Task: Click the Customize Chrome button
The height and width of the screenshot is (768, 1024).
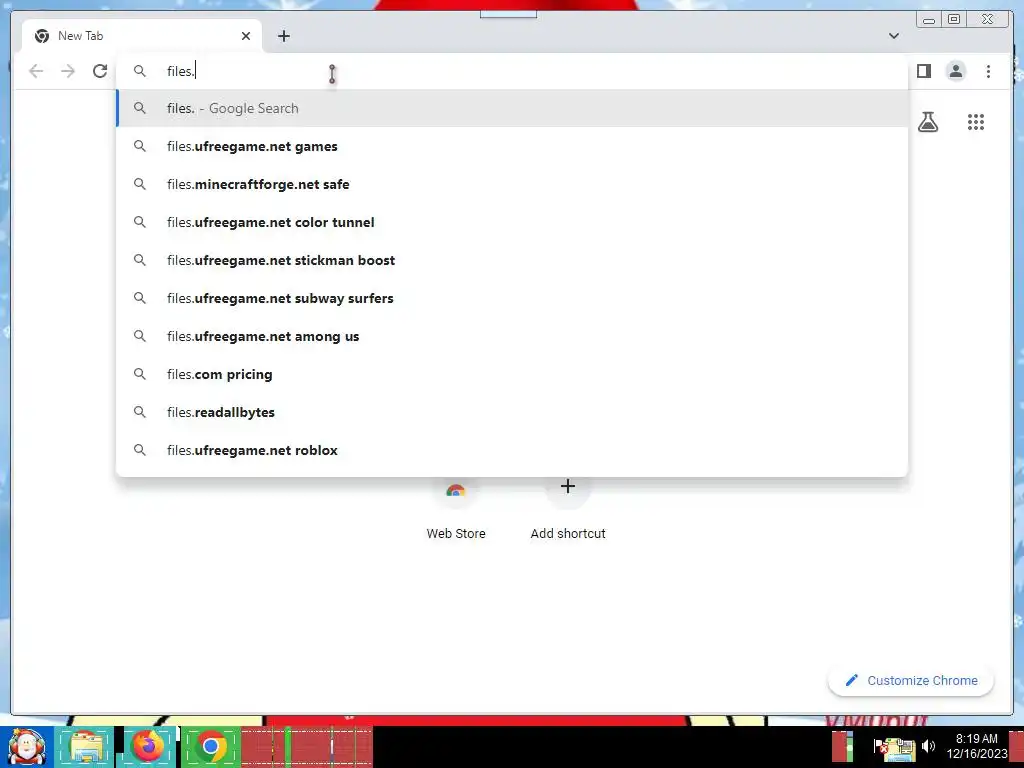Action: point(911,680)
